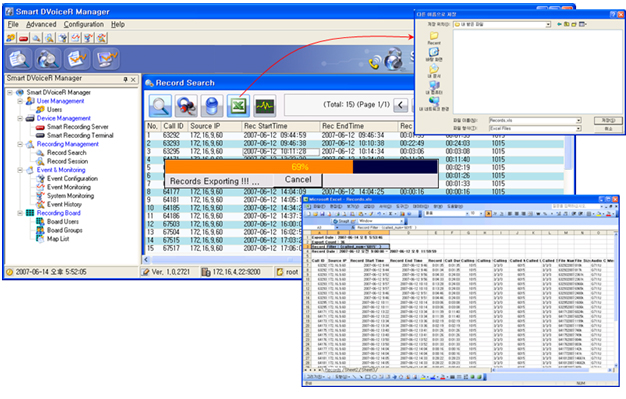Select Board Users in the tree

tap(63, 222)
